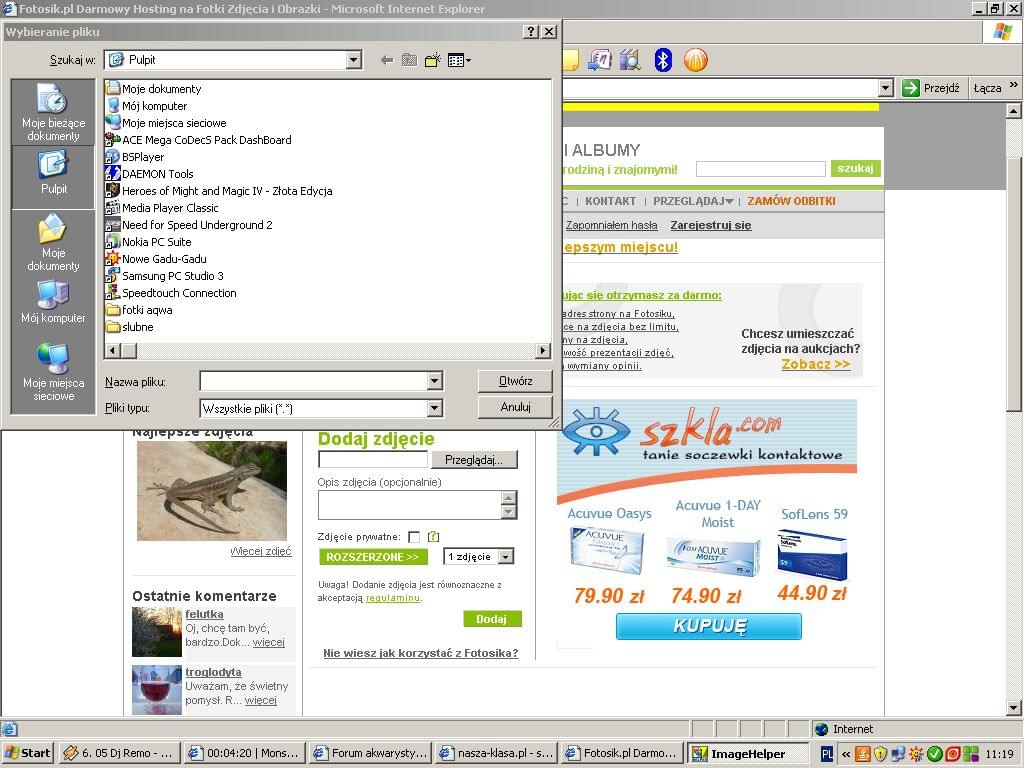
Task: Click the Send to OneNote toolbar icon
Action: 600,60
